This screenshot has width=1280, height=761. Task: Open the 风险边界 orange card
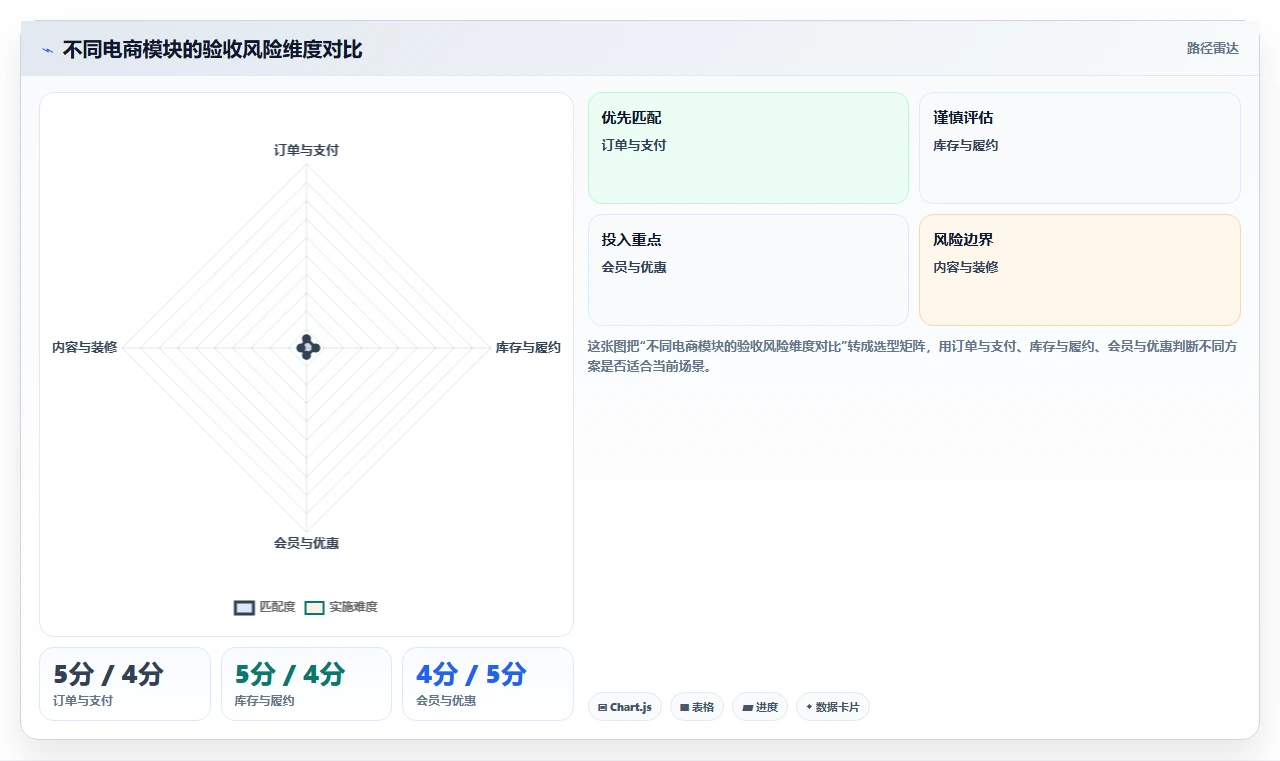pyautogui.click(x=1080, y=270)
